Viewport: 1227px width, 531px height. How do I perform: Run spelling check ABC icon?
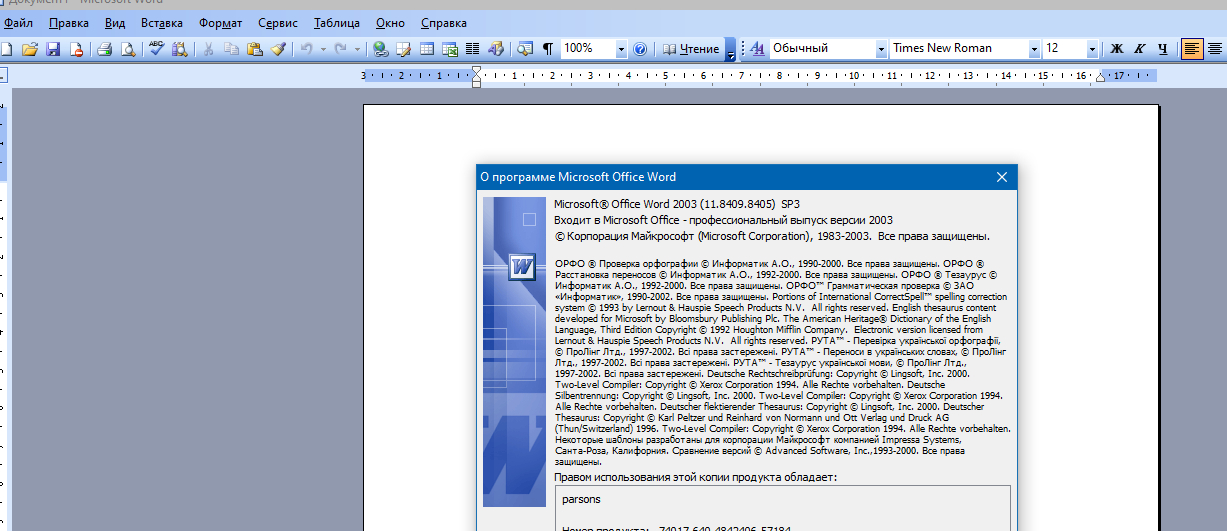(157, 48)
